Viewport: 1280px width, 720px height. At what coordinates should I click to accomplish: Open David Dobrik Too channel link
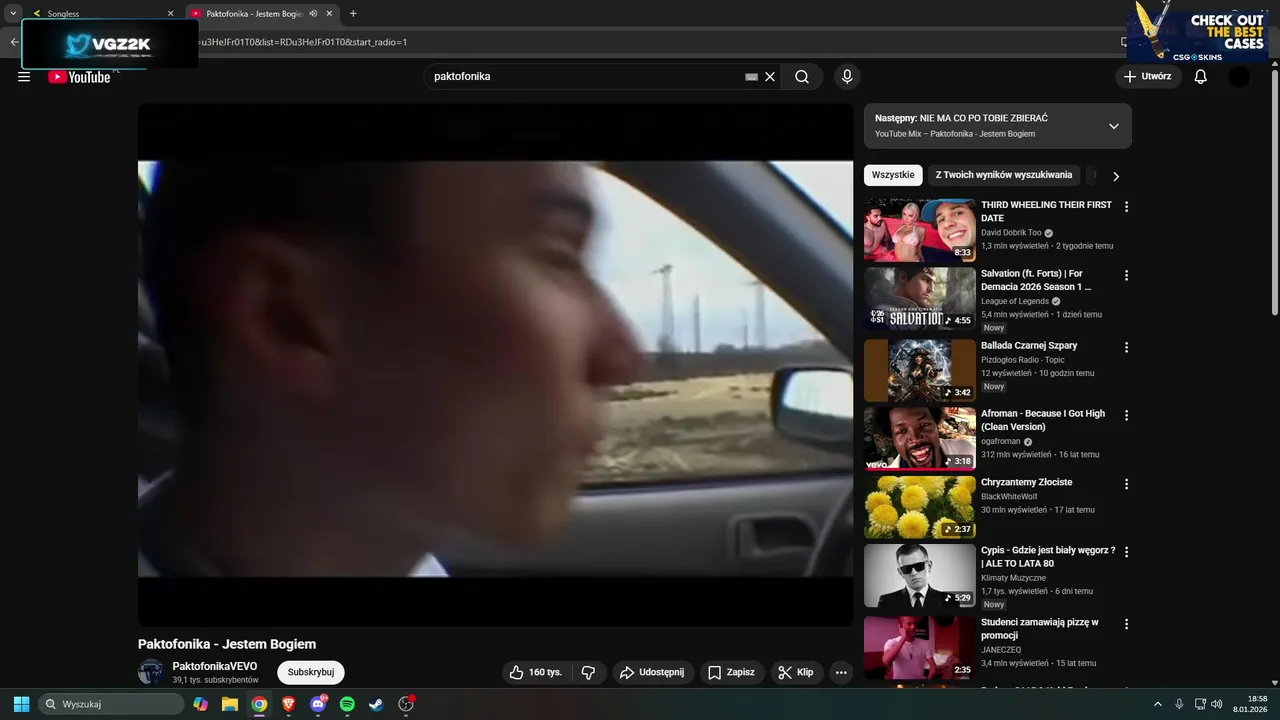coord(1011,233)
